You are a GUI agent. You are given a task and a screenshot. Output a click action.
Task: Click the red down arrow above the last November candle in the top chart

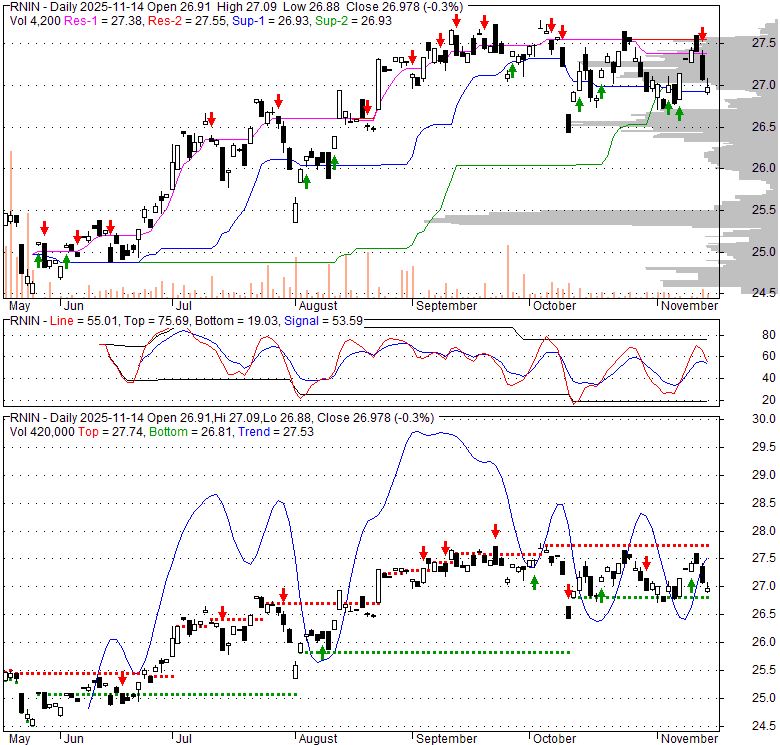pyautogui.click(x=702, y=37)
